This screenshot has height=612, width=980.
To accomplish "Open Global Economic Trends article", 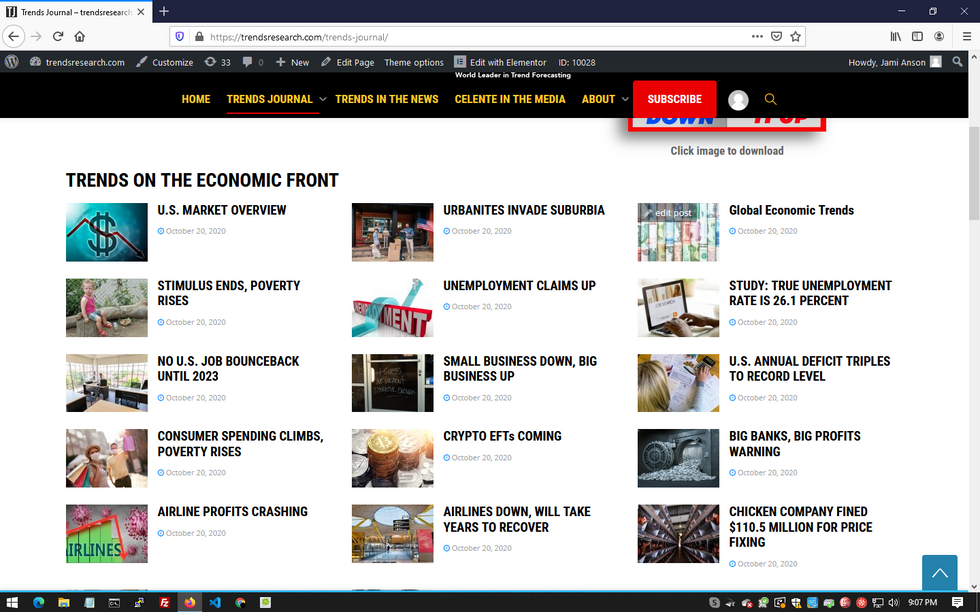I will coord(791,210).
